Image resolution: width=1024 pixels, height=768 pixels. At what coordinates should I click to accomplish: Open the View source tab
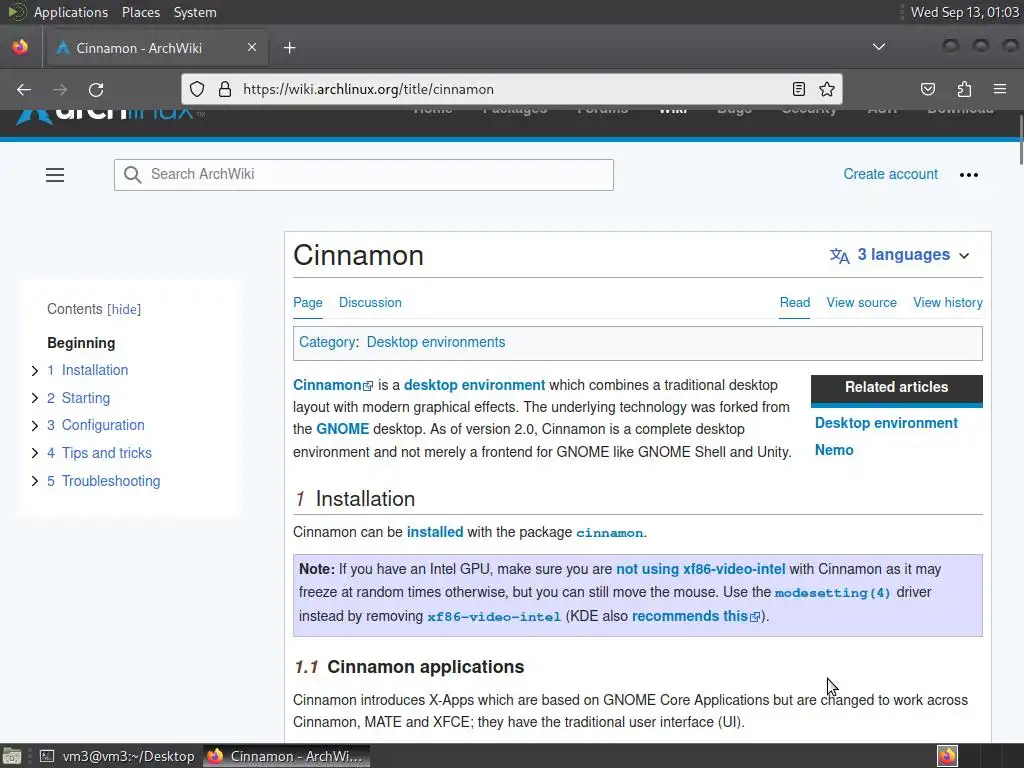[x=861, y=302]
